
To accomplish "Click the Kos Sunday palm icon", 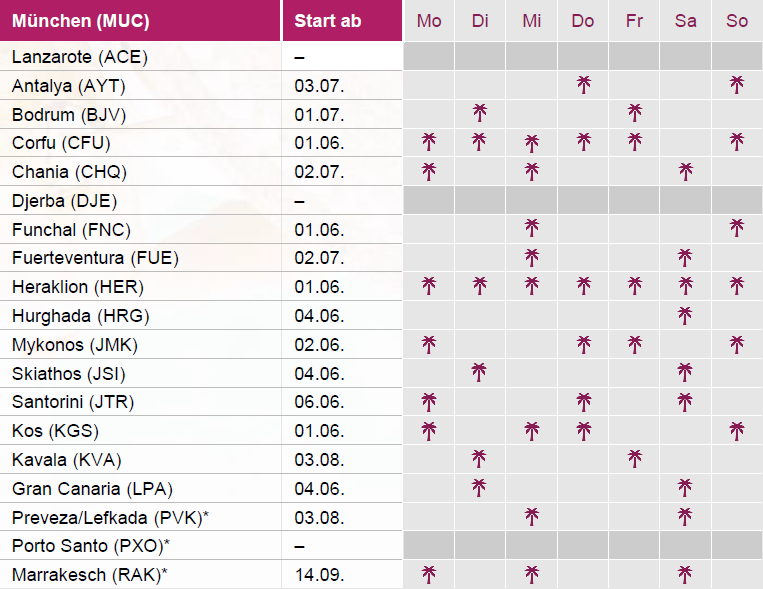I will (x=737, y=431).
